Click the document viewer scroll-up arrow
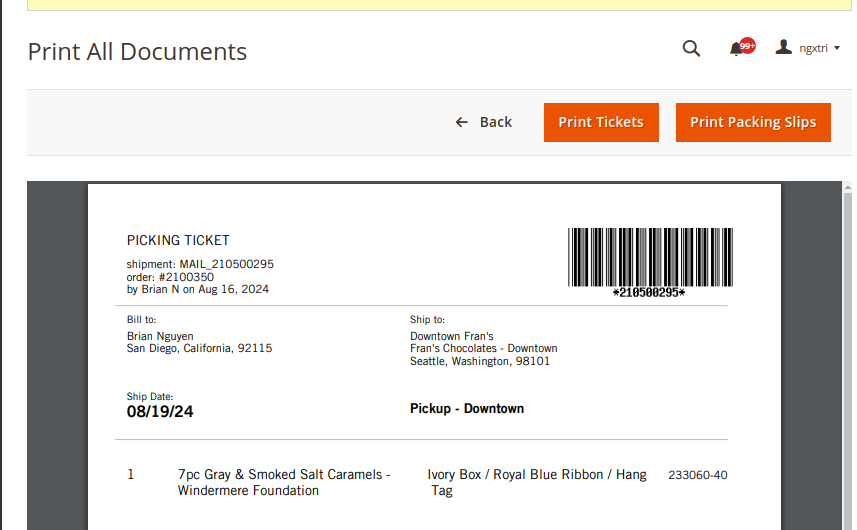 point(848,189)
